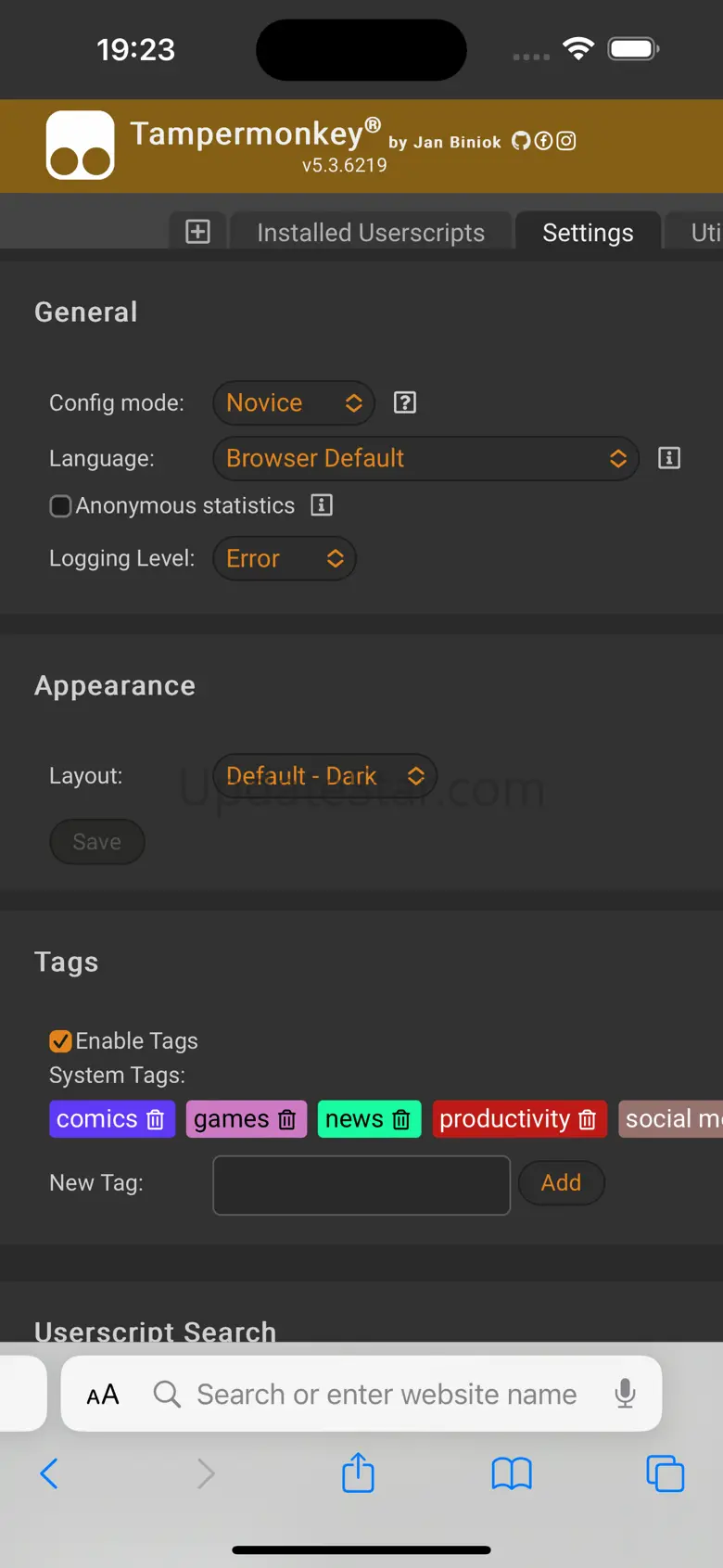Delete the comics tag trash icon

click(156, 1119)
